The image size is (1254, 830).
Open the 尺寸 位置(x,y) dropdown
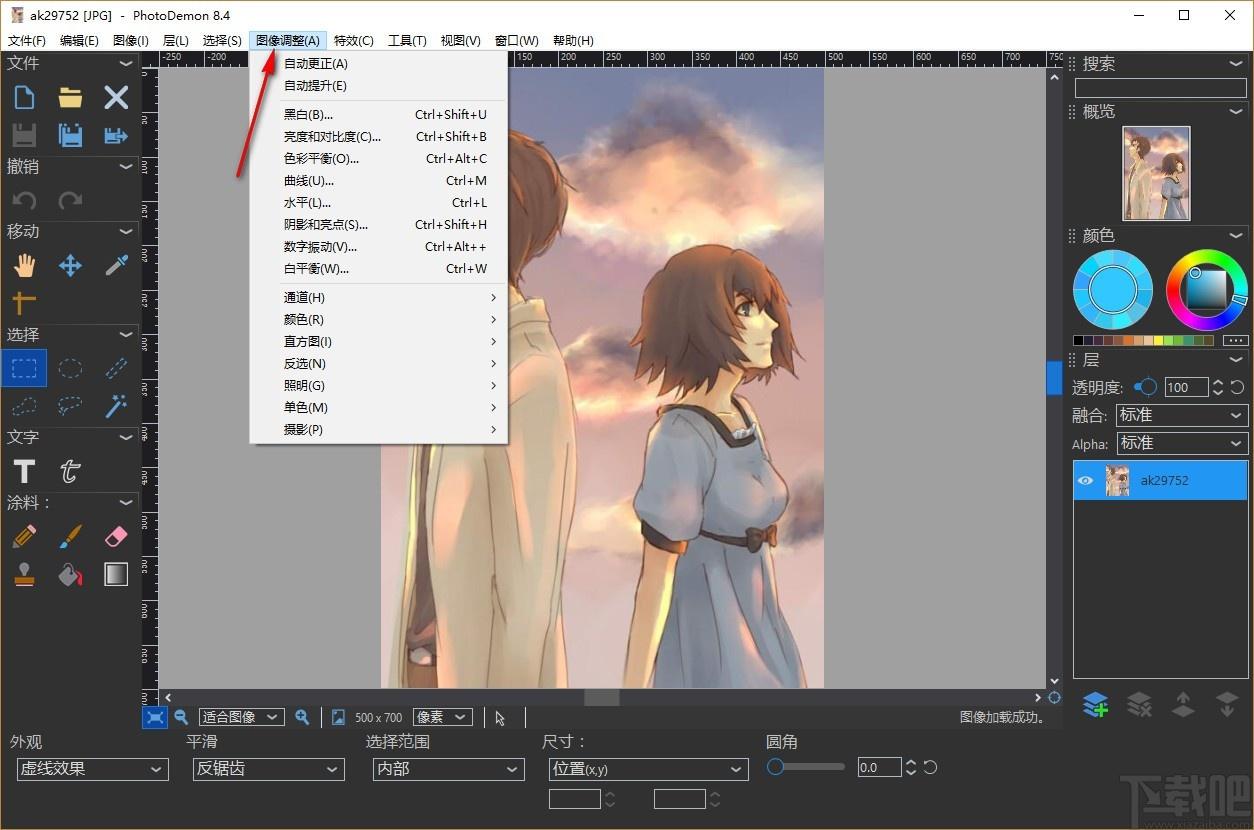point(649,769)
